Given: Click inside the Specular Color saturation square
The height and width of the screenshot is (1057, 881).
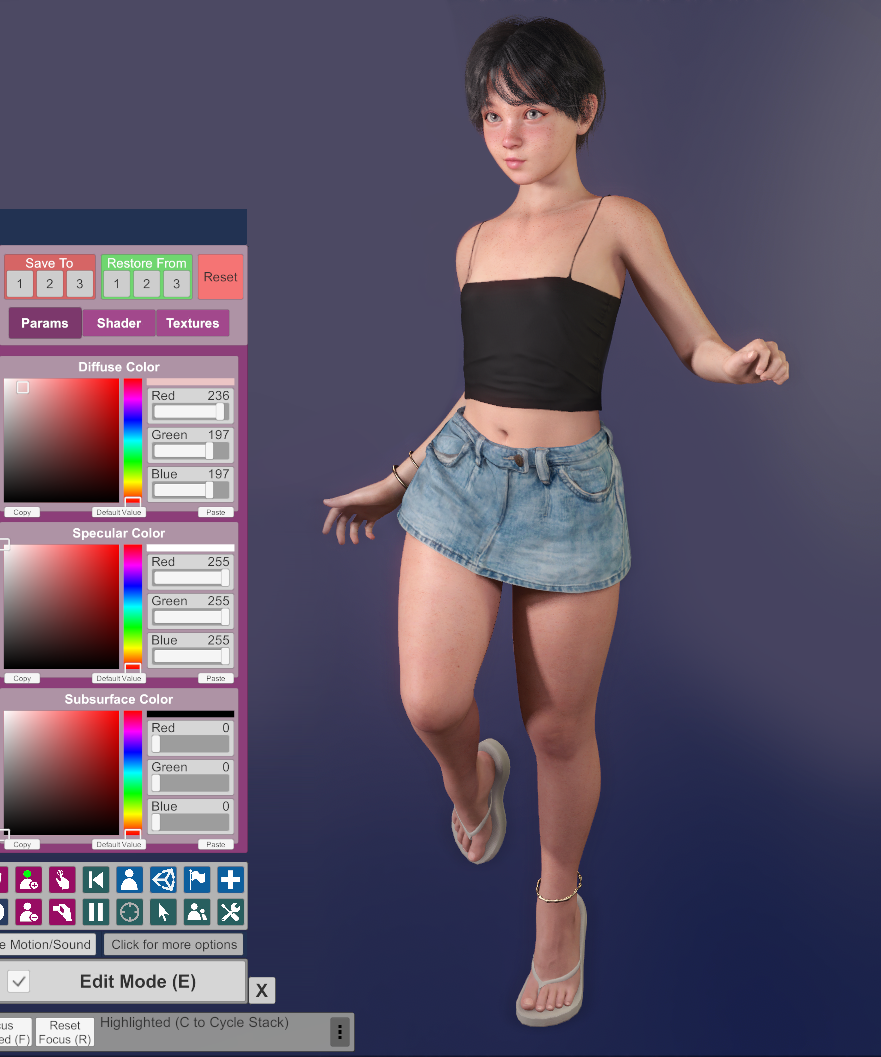Looking at the screenshot, I should click(61, 606).
